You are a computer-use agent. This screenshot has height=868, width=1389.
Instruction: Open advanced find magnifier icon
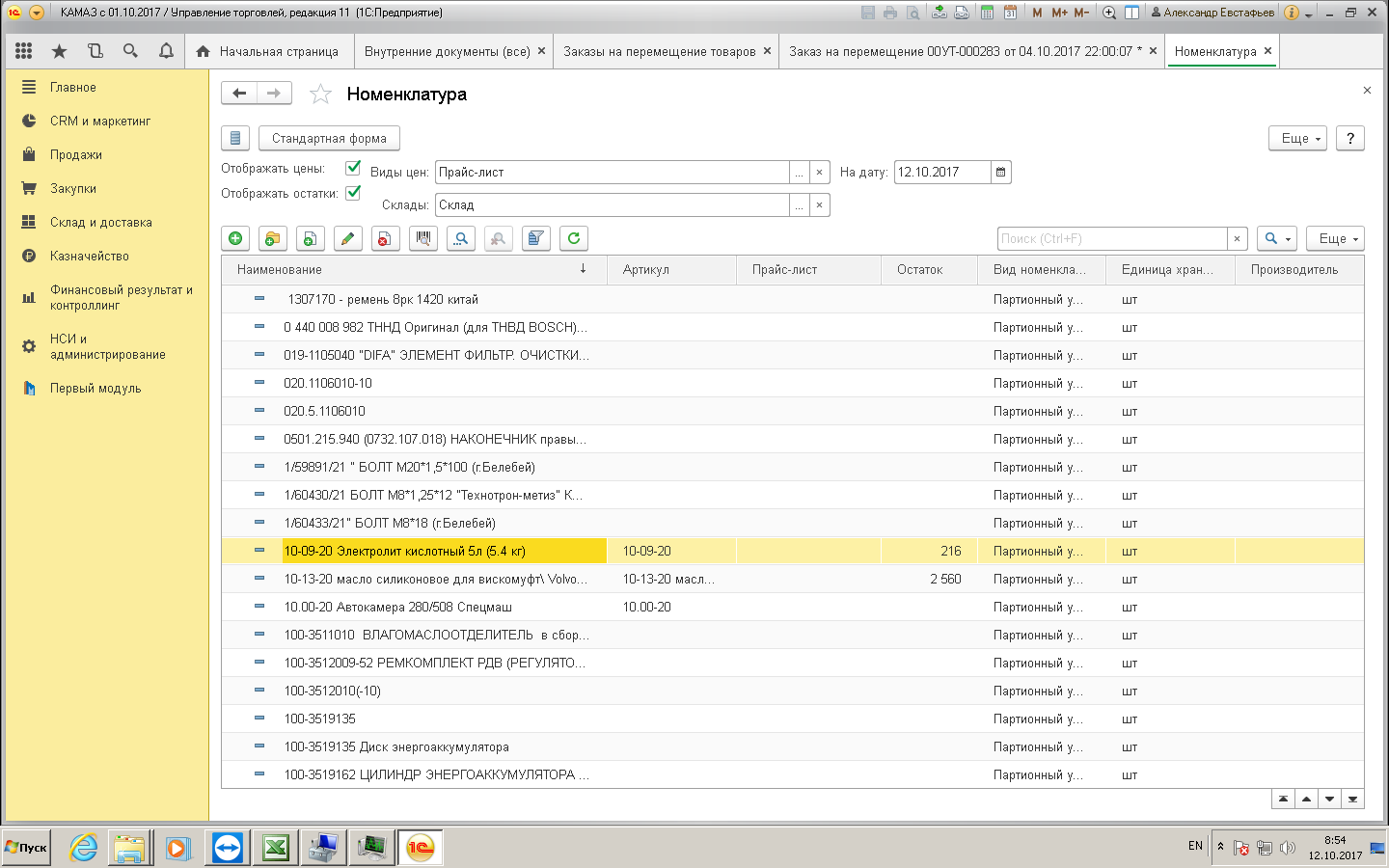pos(461,238)
